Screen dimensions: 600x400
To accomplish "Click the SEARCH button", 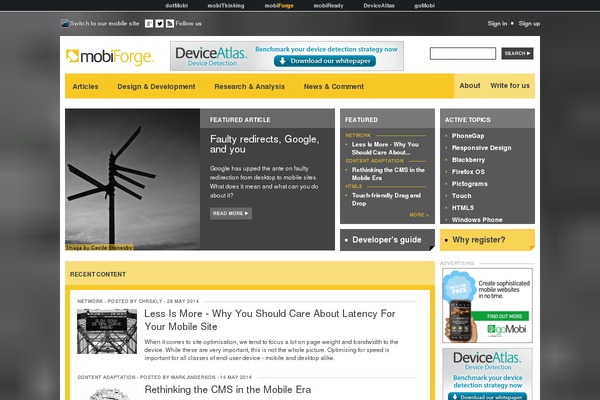I will (x=517, y=54).
